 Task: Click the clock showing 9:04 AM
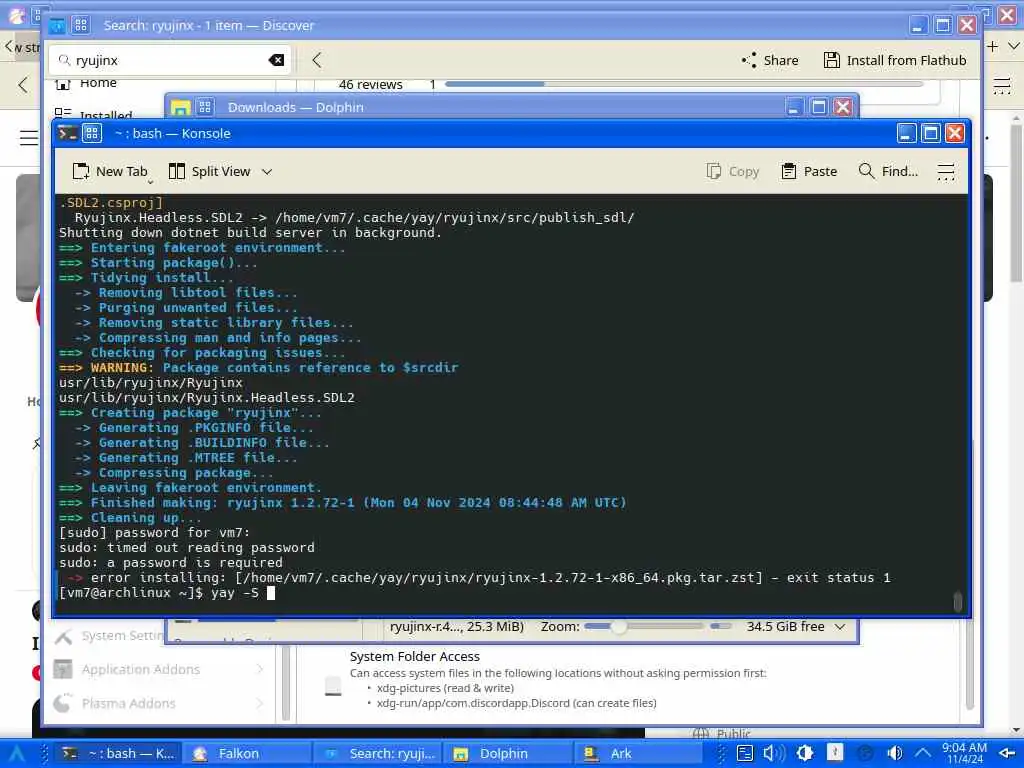click(964, 753)
